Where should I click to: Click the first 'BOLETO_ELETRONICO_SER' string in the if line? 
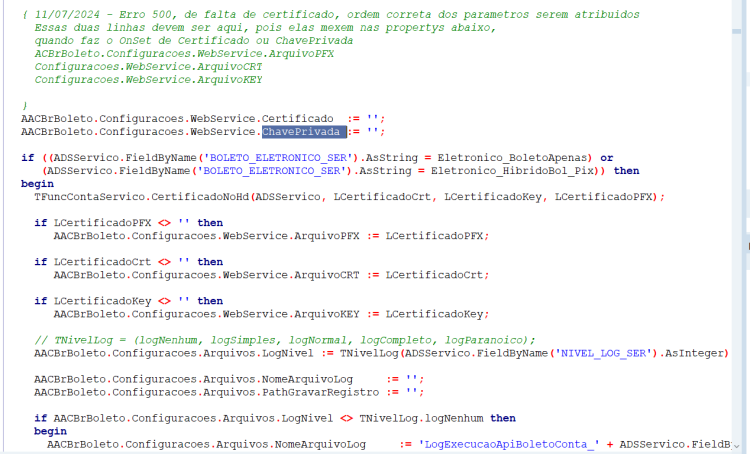[x=278, y=158]
